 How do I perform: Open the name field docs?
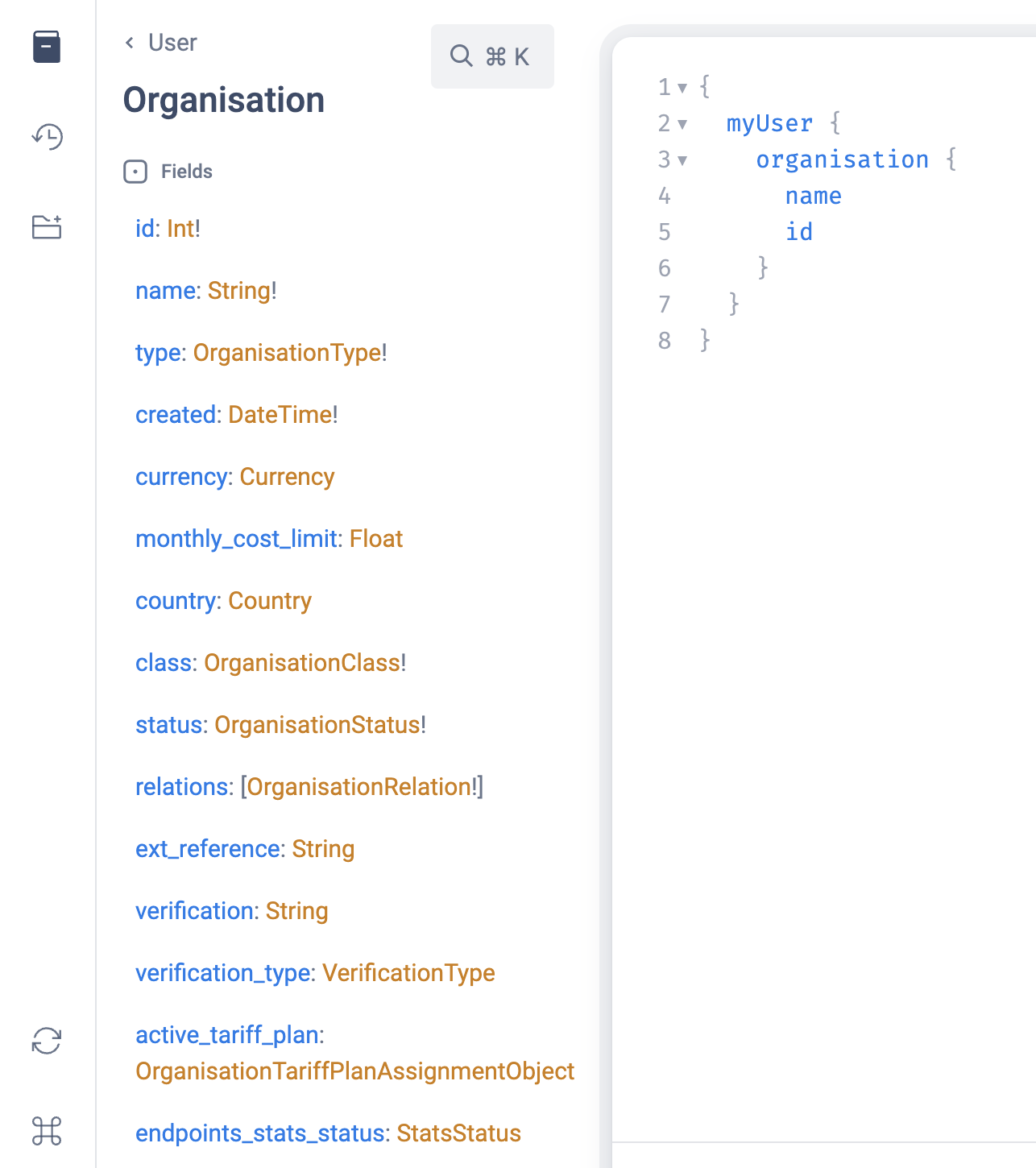(166, 291)
